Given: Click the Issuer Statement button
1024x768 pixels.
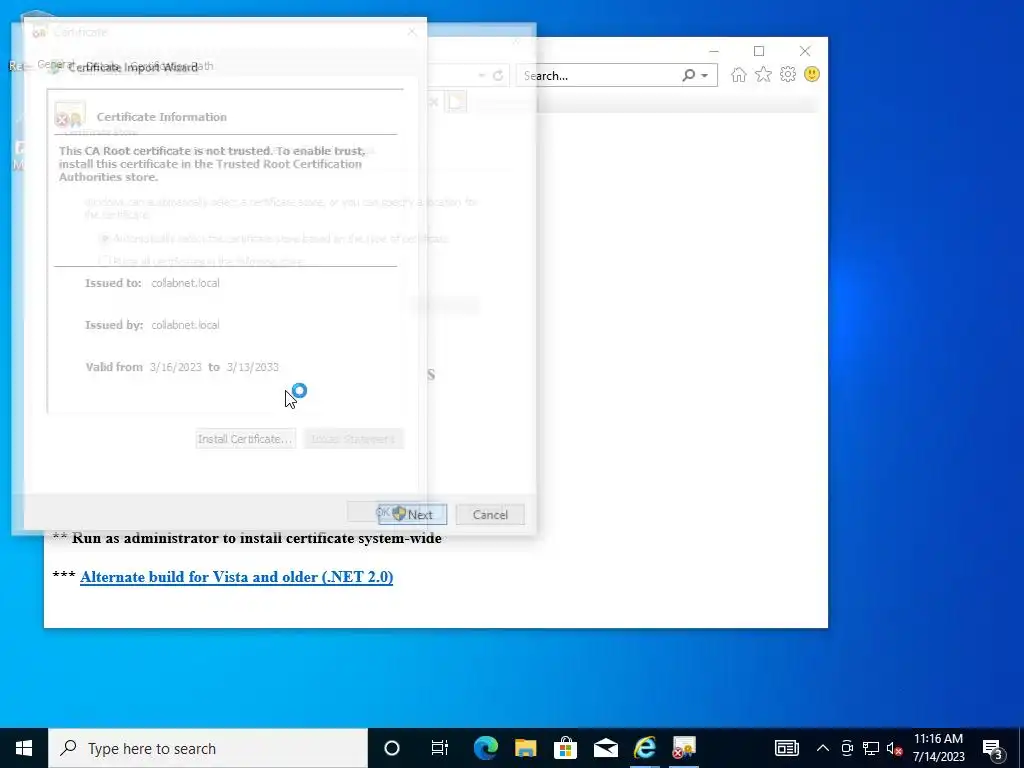Looking at the screenshot, I should 353,439.
